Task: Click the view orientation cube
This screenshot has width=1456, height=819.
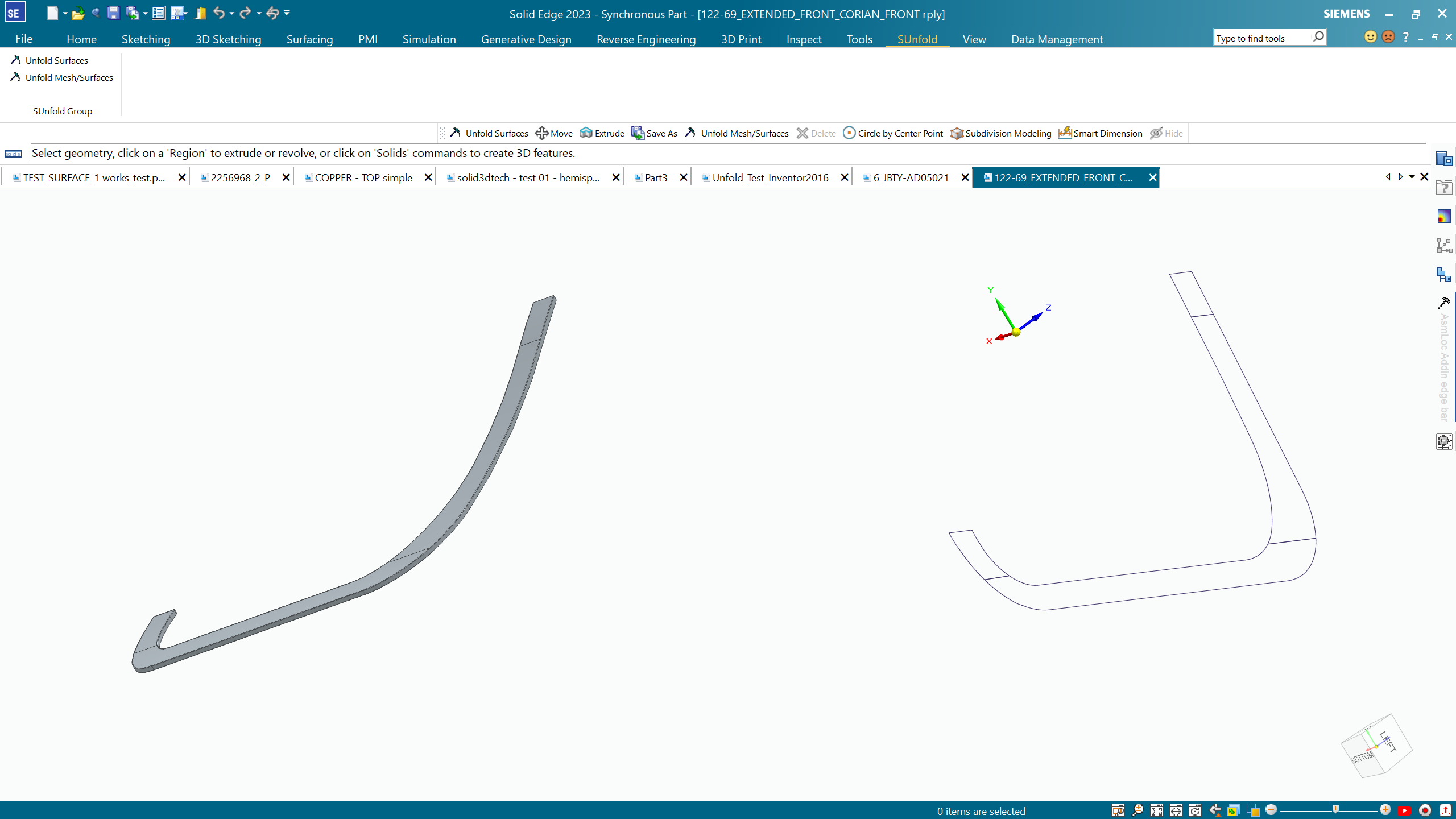Action: tap(1376, 746)
